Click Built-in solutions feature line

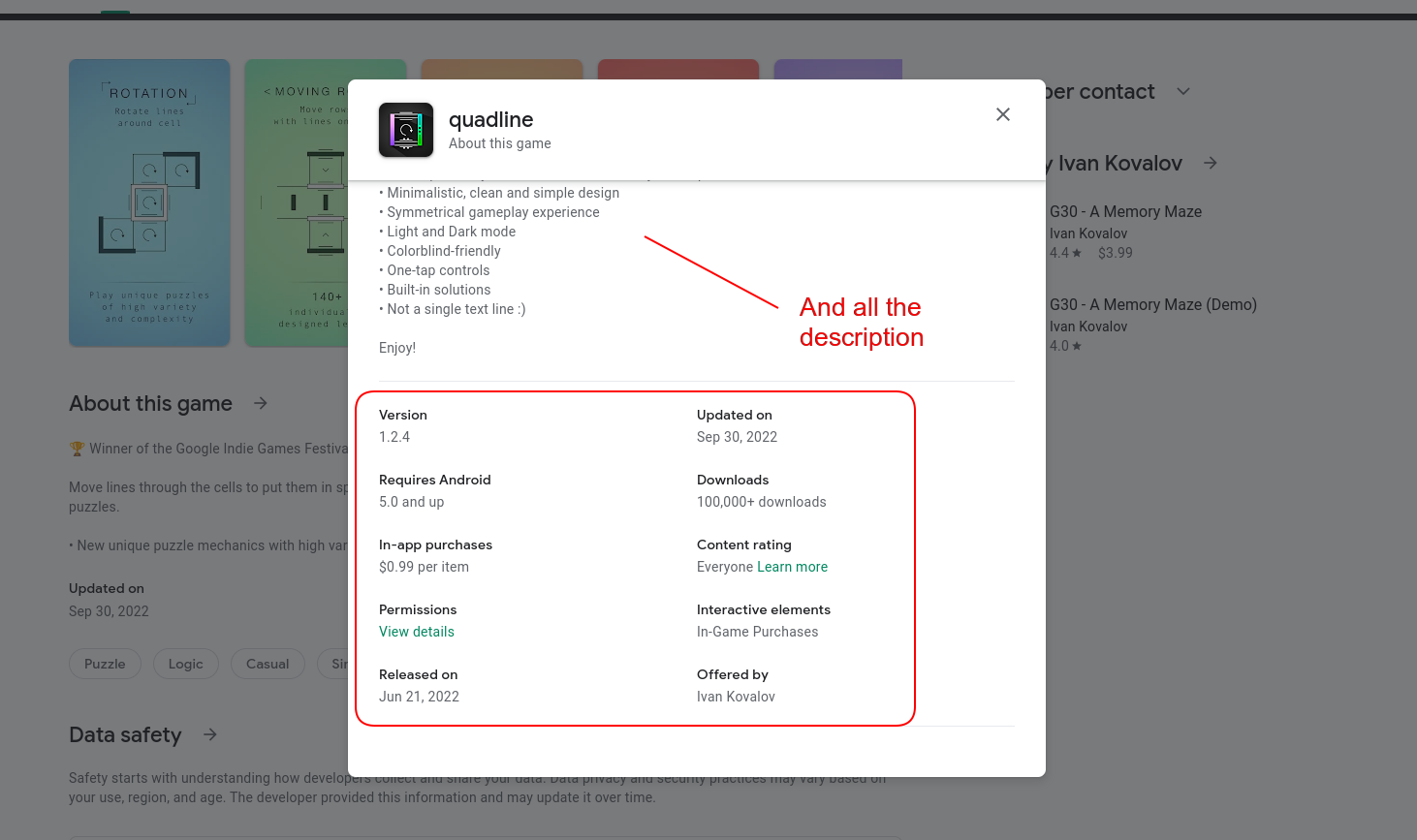[435, 290]
